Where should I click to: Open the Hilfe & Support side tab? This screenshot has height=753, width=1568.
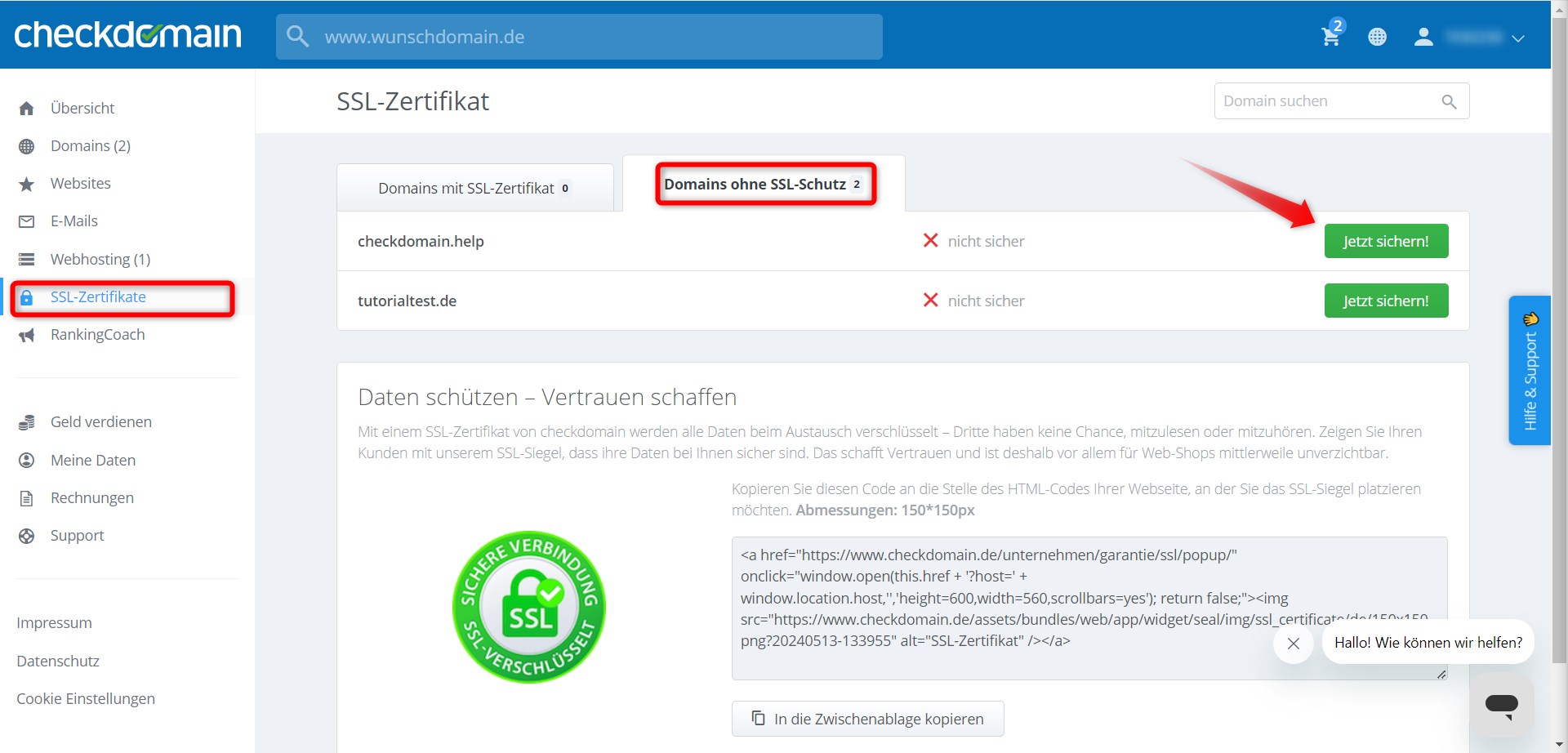(1530, 370)
